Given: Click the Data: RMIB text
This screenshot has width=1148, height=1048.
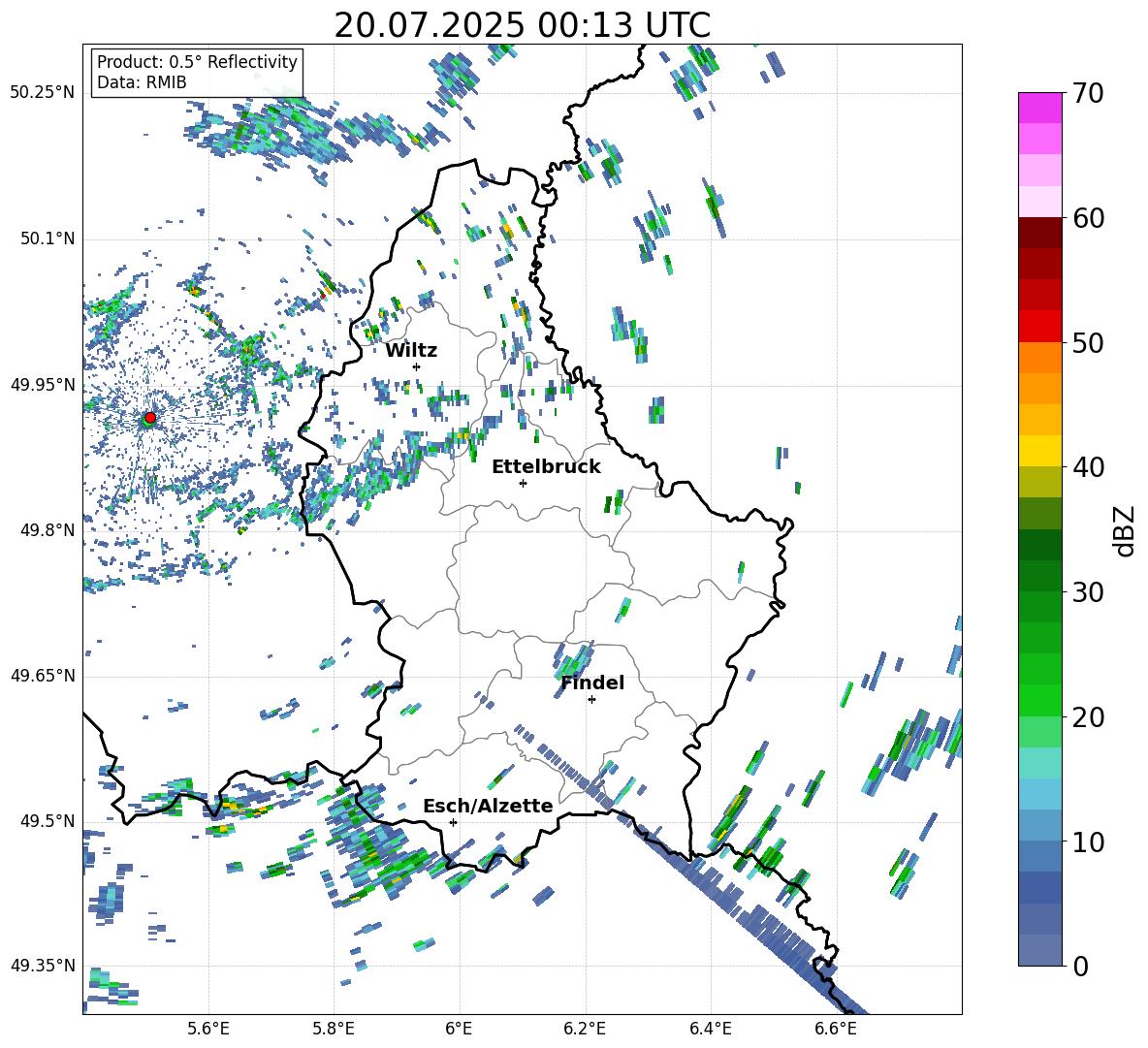Looking at the screenshot, I should tap(142, 82).
